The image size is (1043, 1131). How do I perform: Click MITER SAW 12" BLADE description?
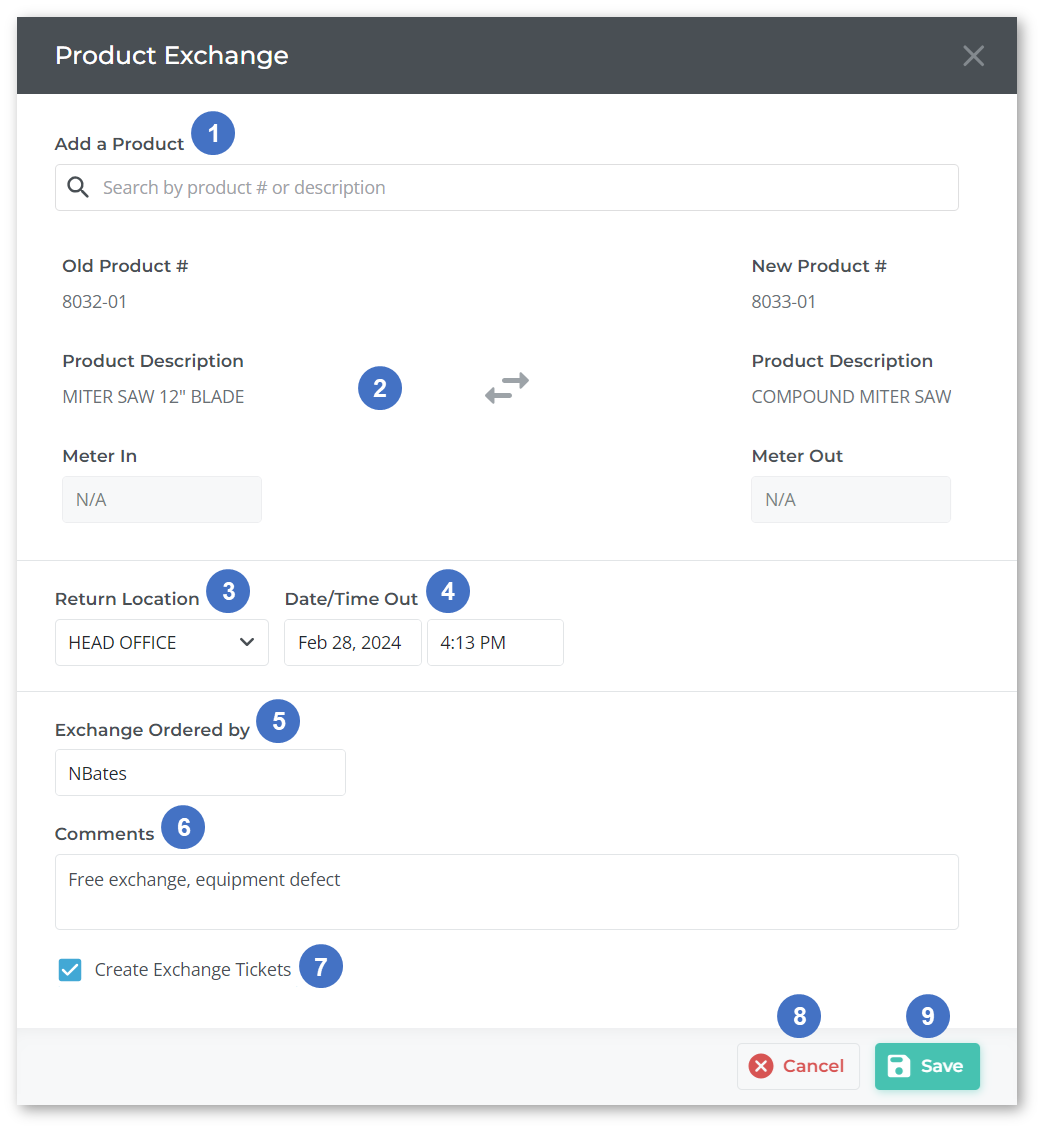pyautogui.click(x=153, y=397)
